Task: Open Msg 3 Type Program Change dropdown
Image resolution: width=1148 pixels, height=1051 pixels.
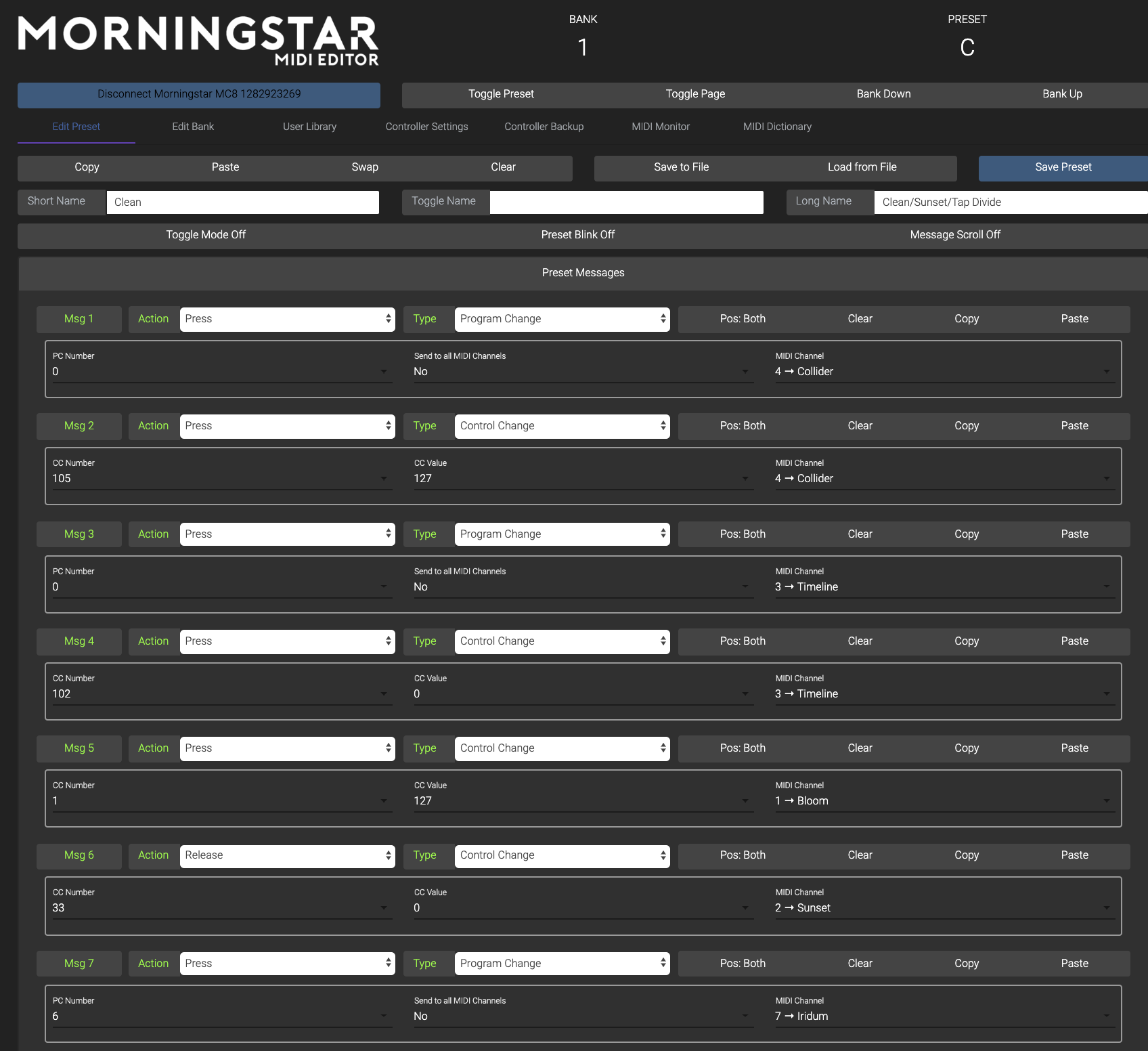Action: 562,534
